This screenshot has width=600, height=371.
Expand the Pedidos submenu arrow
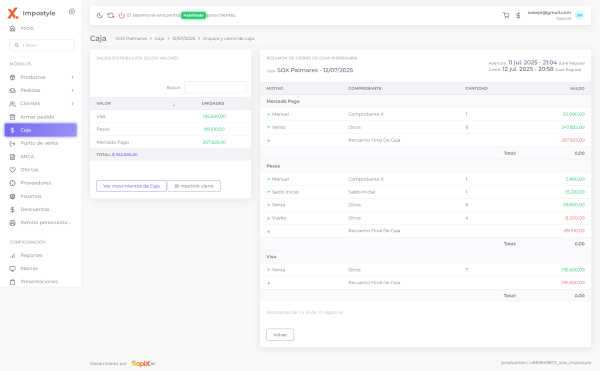(72, 90)
